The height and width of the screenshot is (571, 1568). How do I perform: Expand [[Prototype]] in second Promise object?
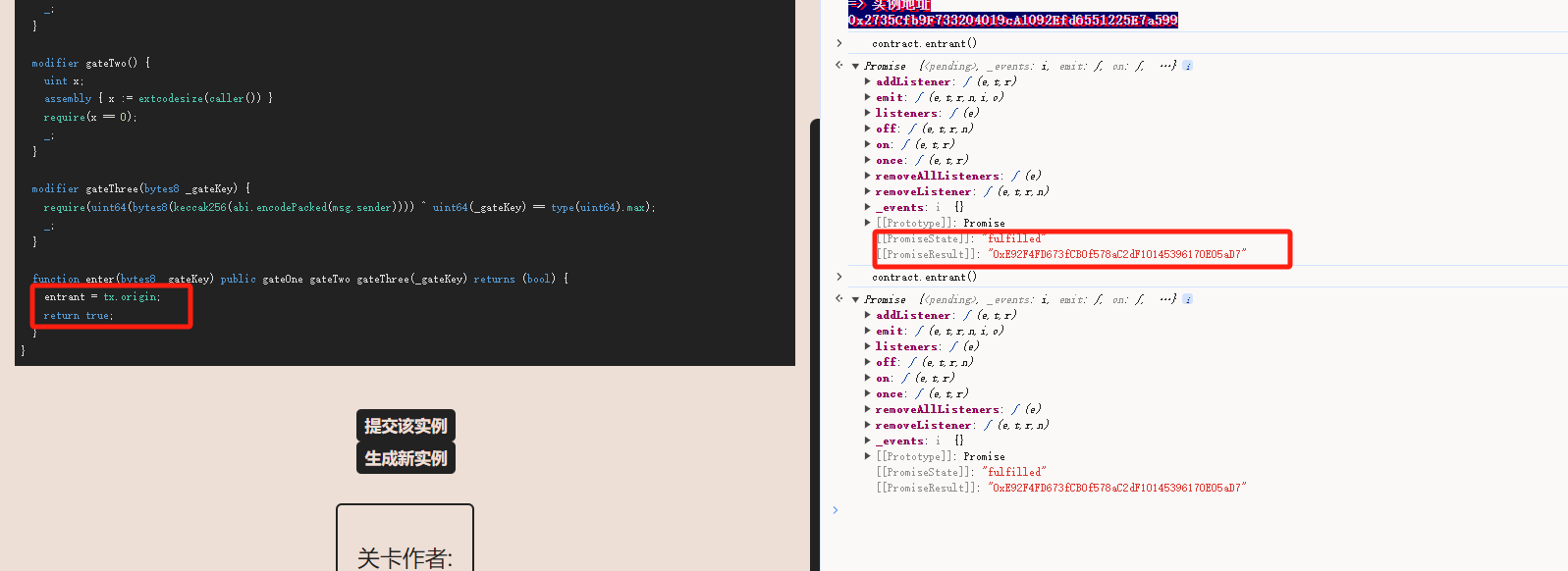[868, 456]
